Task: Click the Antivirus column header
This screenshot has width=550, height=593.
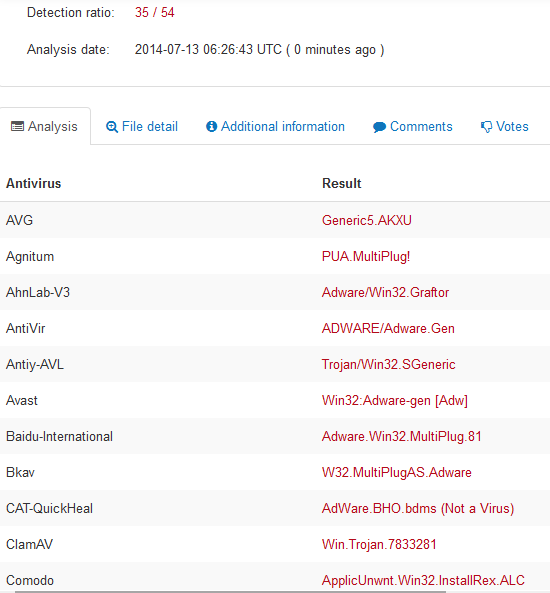Action: click(34, 183)
